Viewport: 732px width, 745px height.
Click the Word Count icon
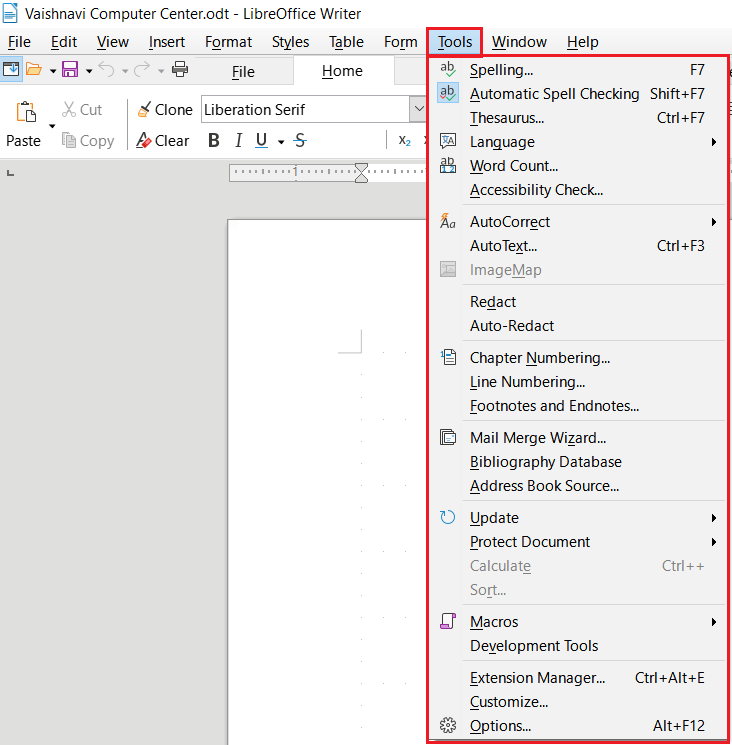[447, 166]
